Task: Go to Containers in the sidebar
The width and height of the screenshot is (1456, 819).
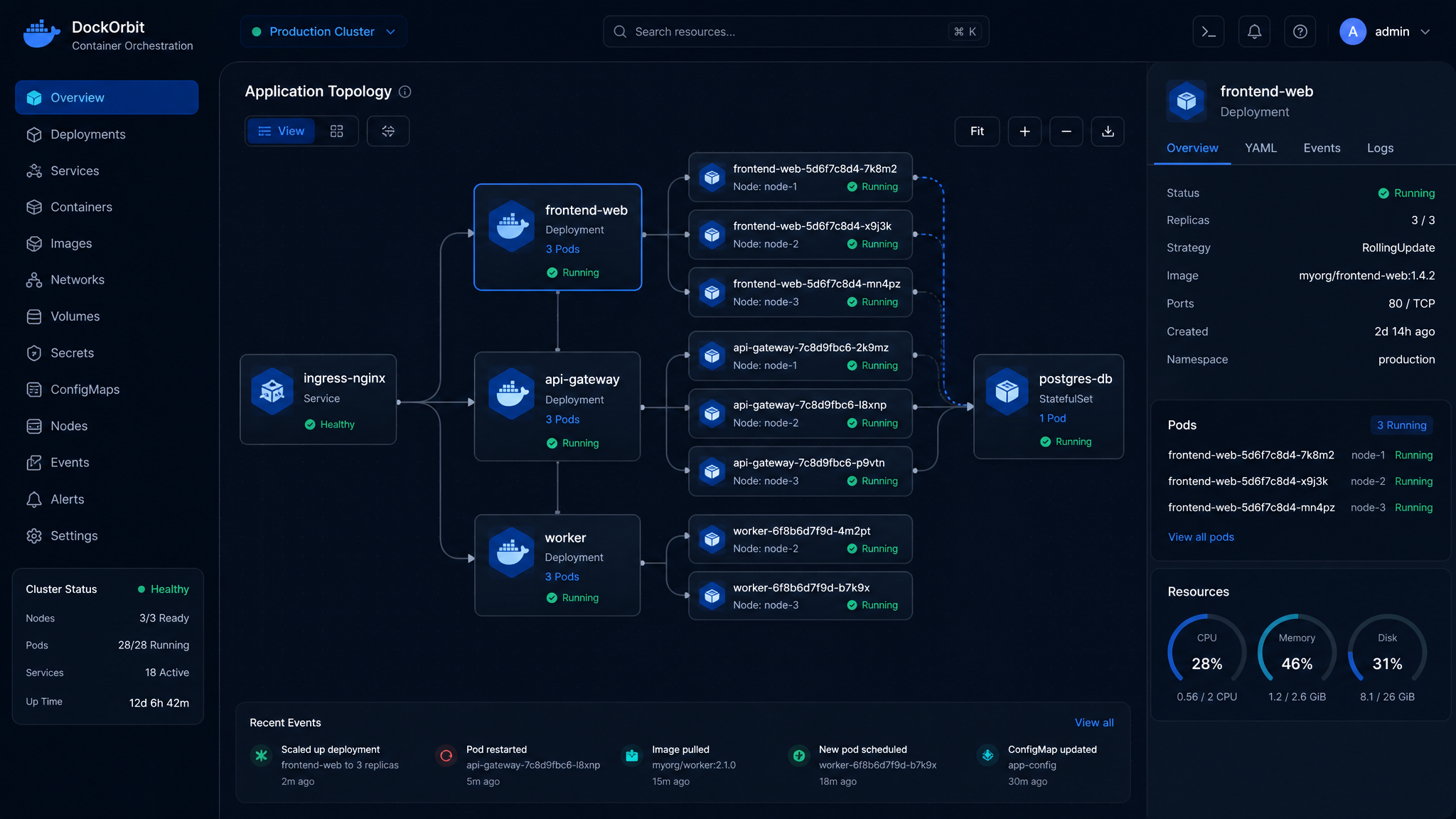Action: click(107, 207)
